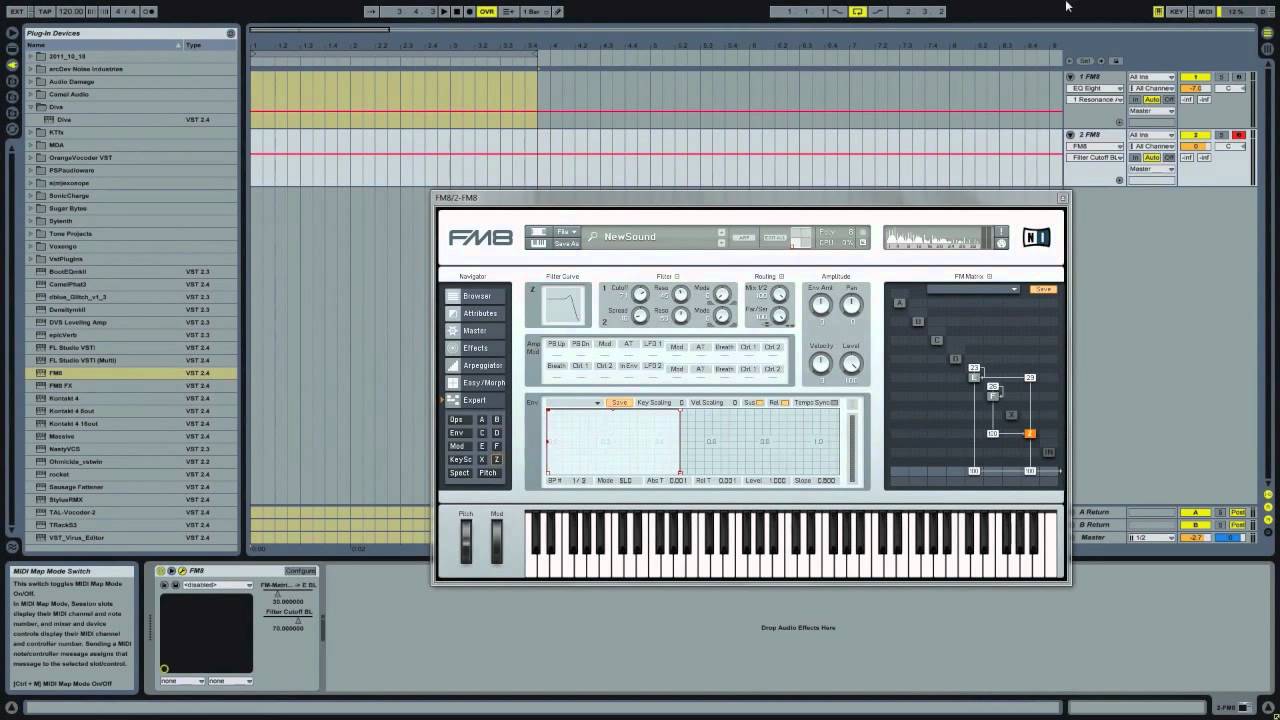Expand the Sugar Bytes folder
The width and height of the screenshot is (1280, 720).
(x=31, y=208)
